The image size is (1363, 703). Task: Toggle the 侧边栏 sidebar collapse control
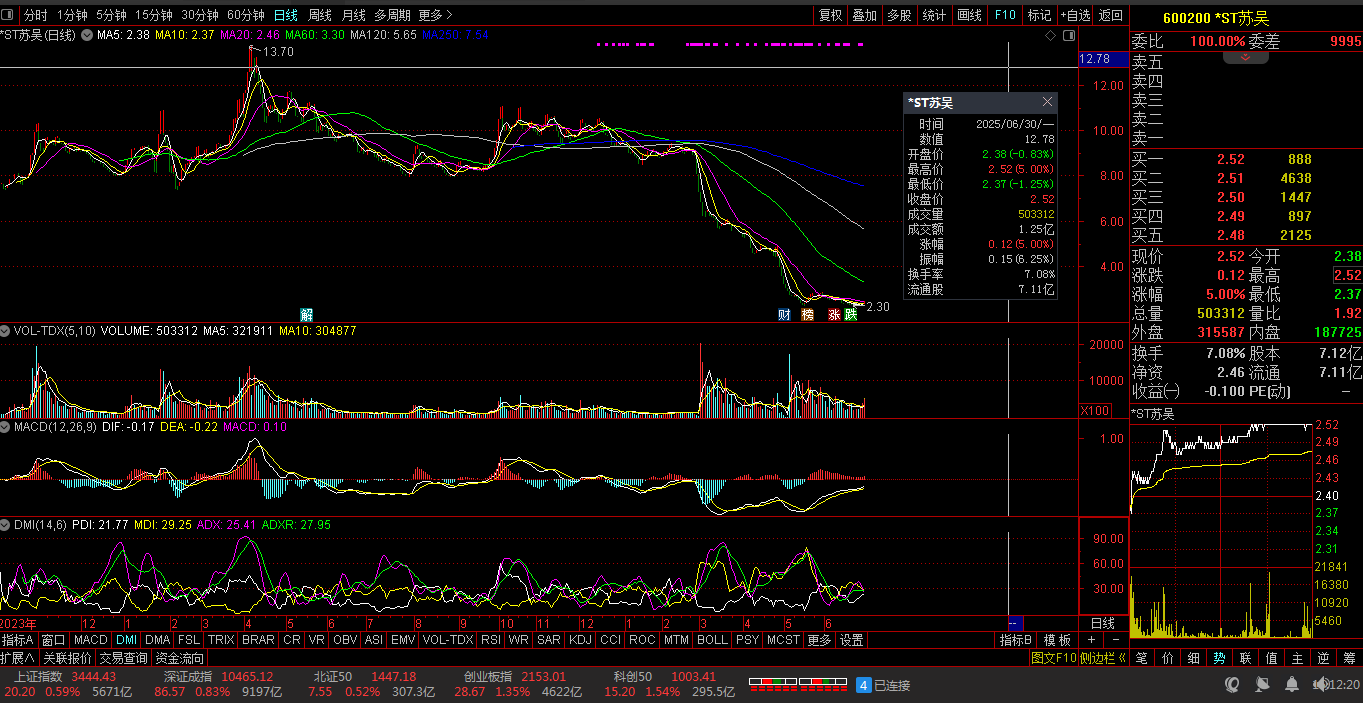click(x=1104, y=658)
